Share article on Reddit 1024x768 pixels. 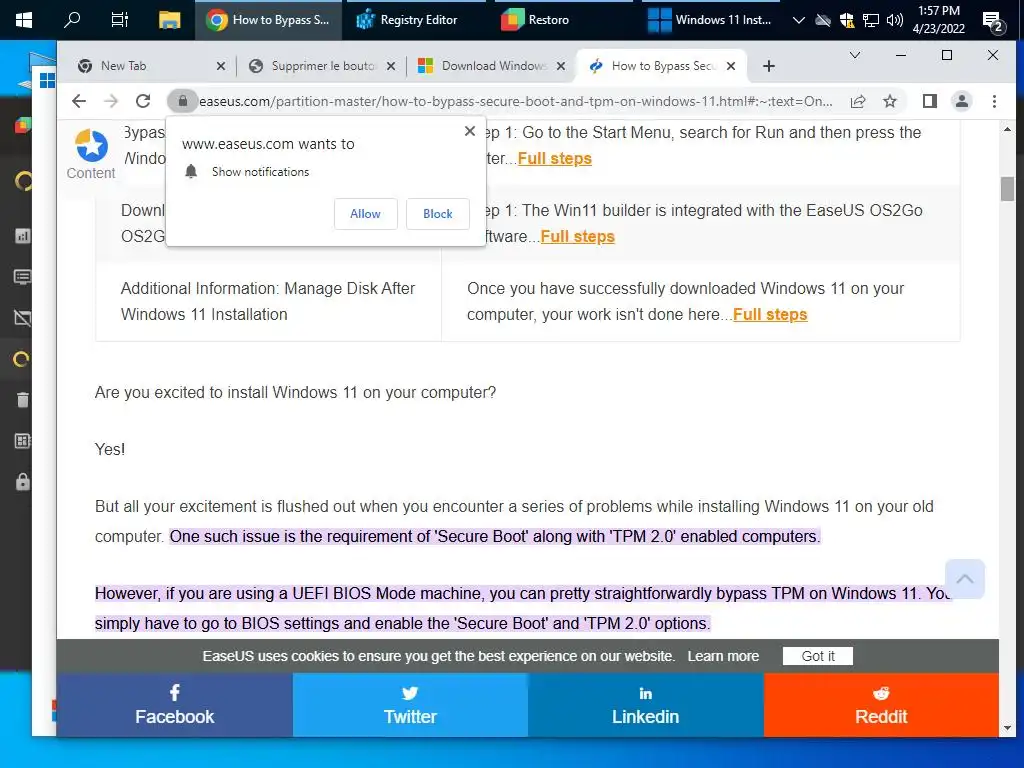[881, 705]
